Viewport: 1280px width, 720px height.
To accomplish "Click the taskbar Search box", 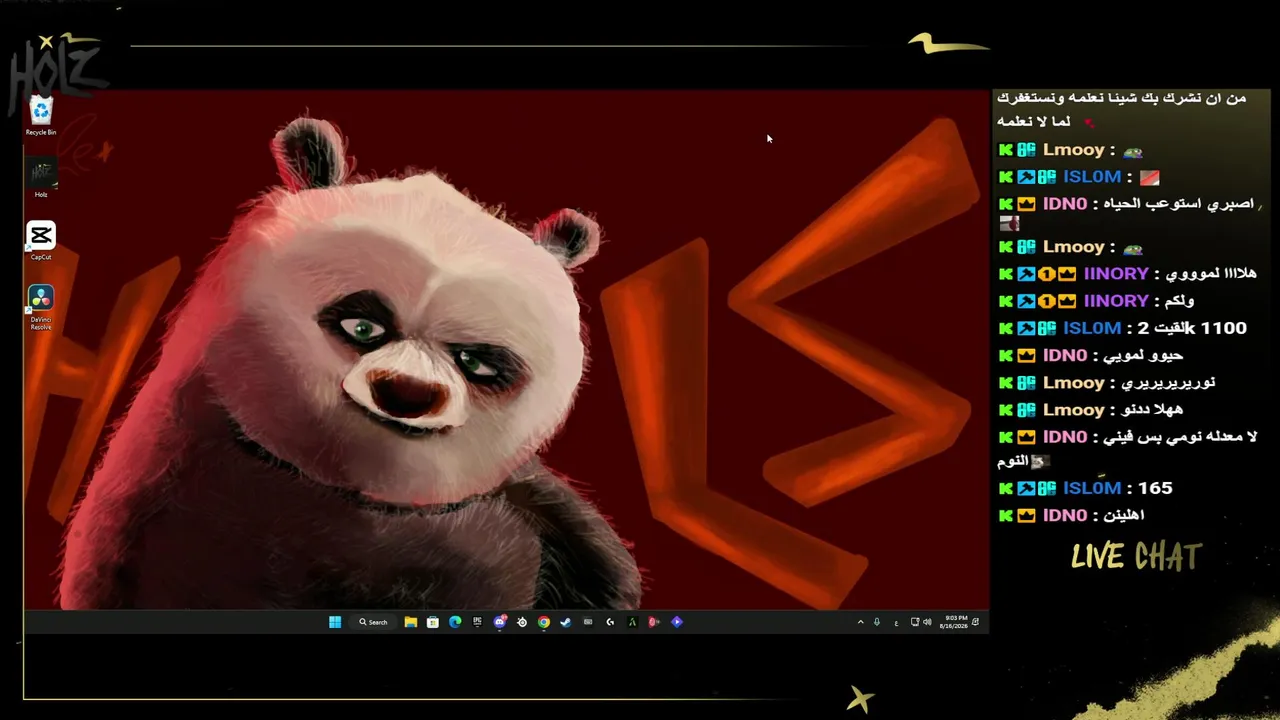I will tap(373, 622).
